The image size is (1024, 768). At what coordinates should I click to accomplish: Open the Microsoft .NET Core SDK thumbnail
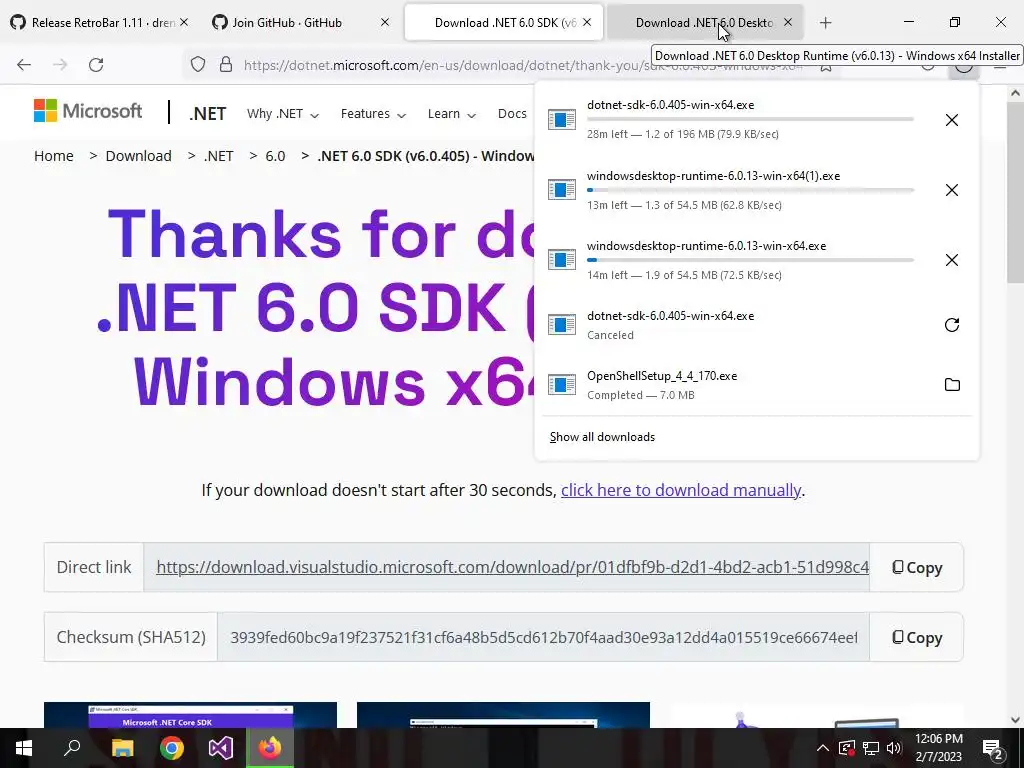tap(190, 715)
